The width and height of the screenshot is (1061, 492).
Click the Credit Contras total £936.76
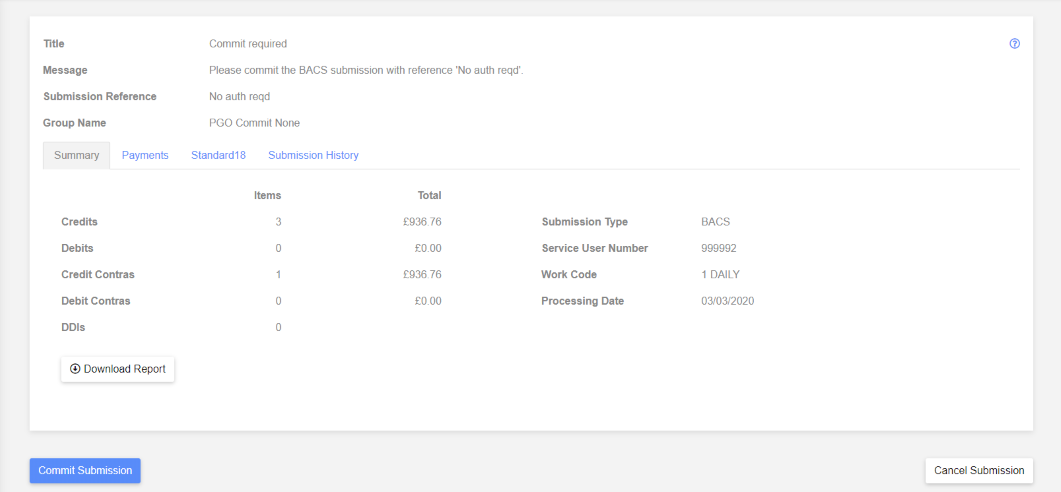(x=422, y=275)
